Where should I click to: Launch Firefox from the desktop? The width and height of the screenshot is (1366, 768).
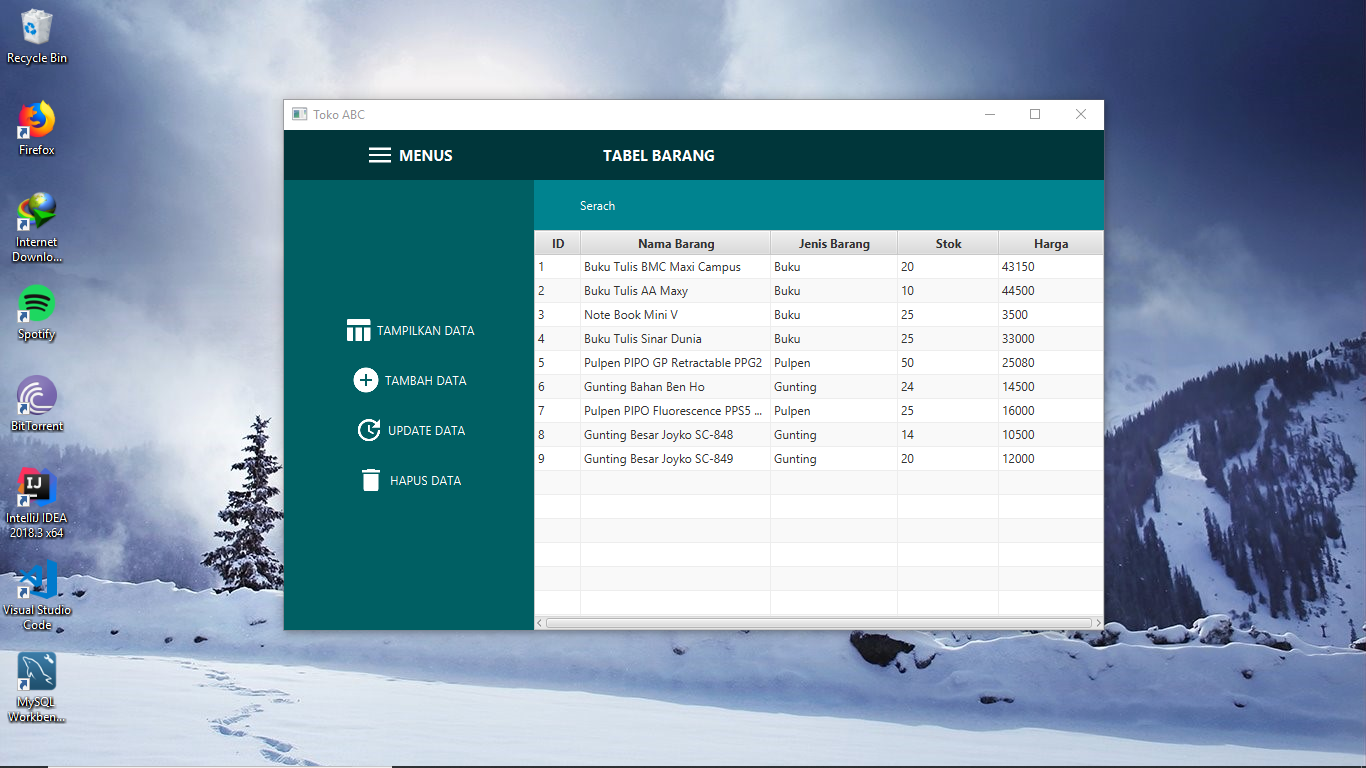click(35, 120)
